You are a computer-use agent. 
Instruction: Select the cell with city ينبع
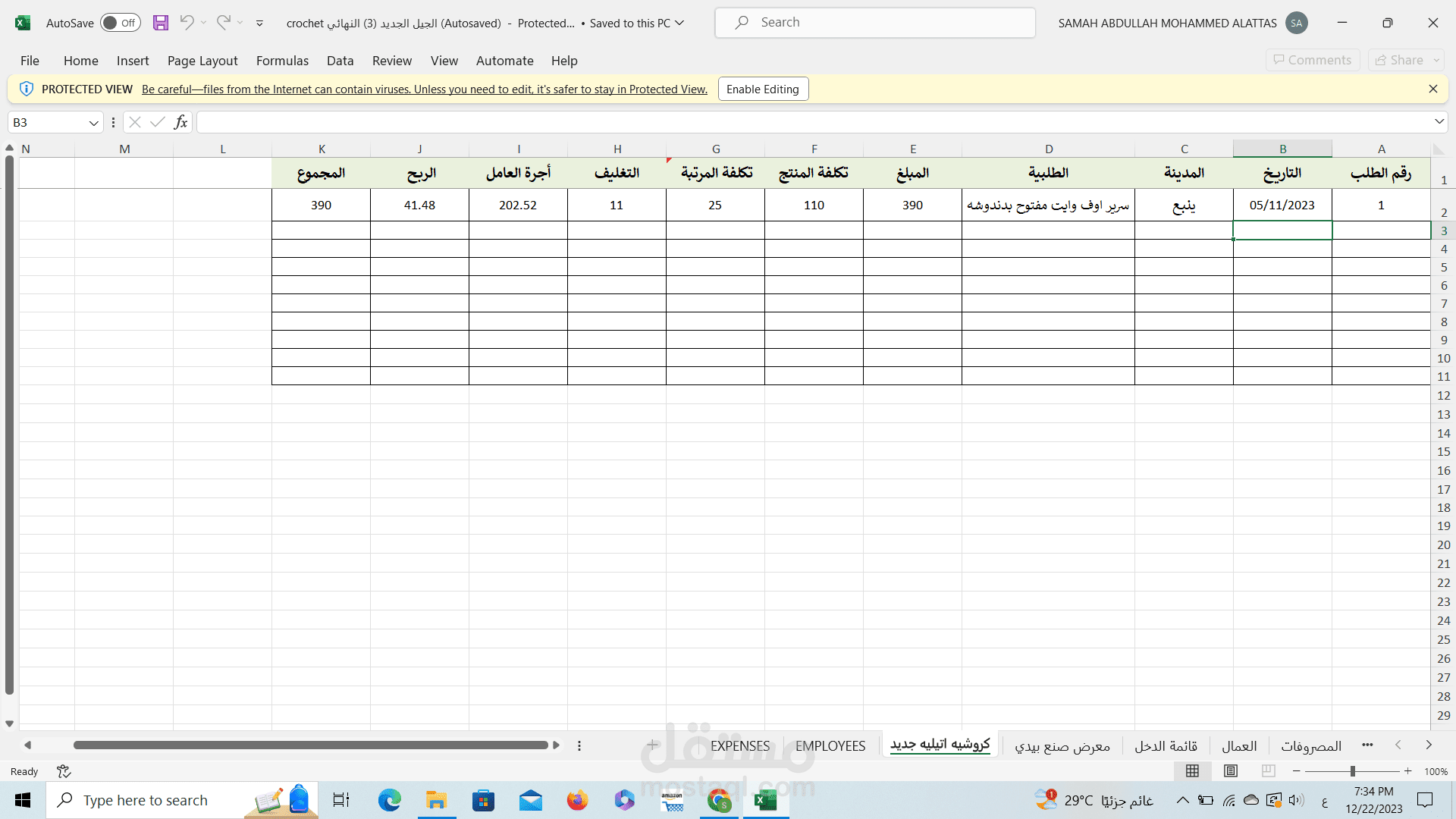coord(1184,205)
